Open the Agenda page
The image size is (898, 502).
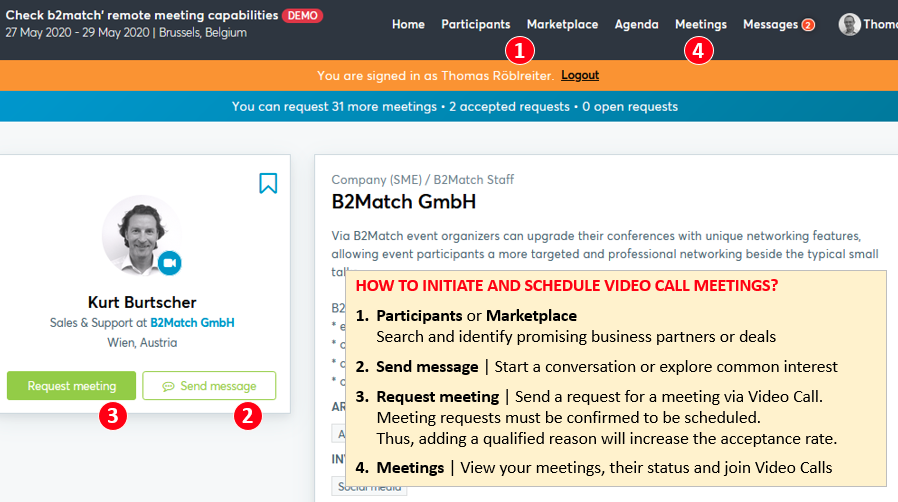pos(636,25)
